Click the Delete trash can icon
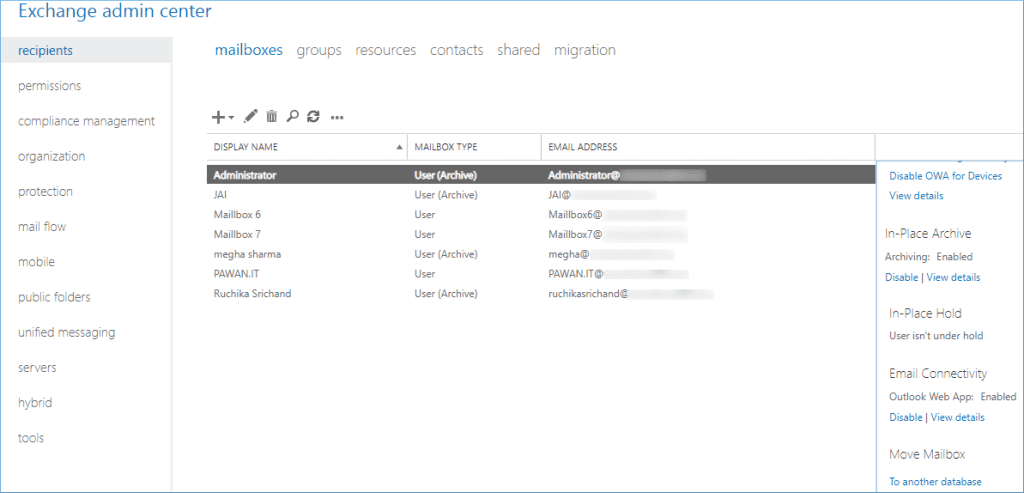 tap(271, 117)
